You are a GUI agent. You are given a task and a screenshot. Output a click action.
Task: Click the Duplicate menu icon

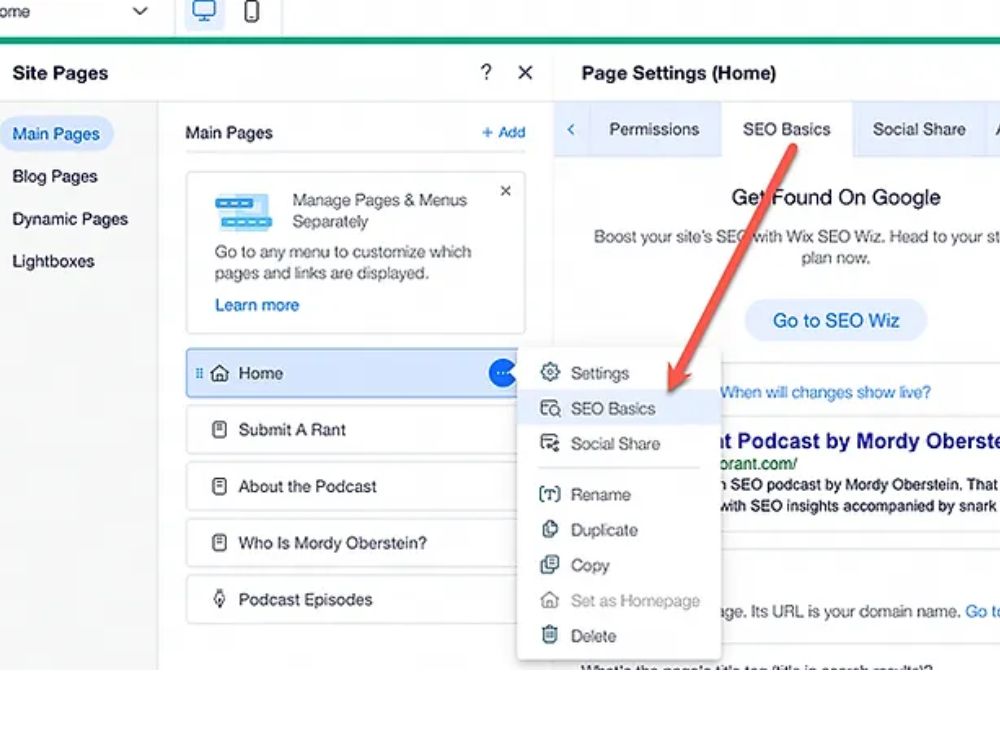click(550, 529)
